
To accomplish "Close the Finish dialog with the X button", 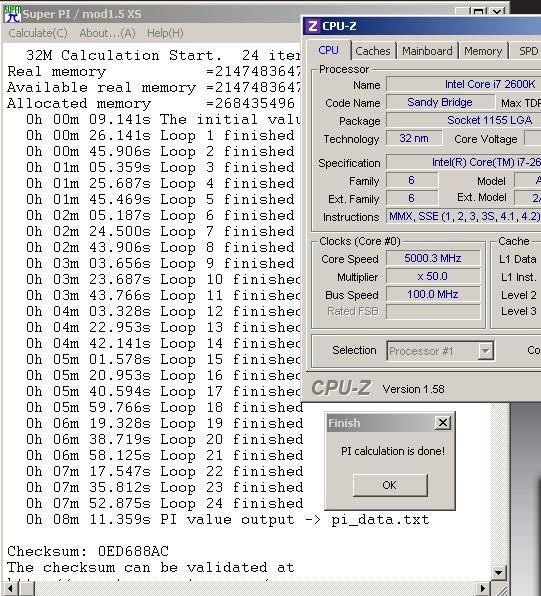I will pos(443,423).
